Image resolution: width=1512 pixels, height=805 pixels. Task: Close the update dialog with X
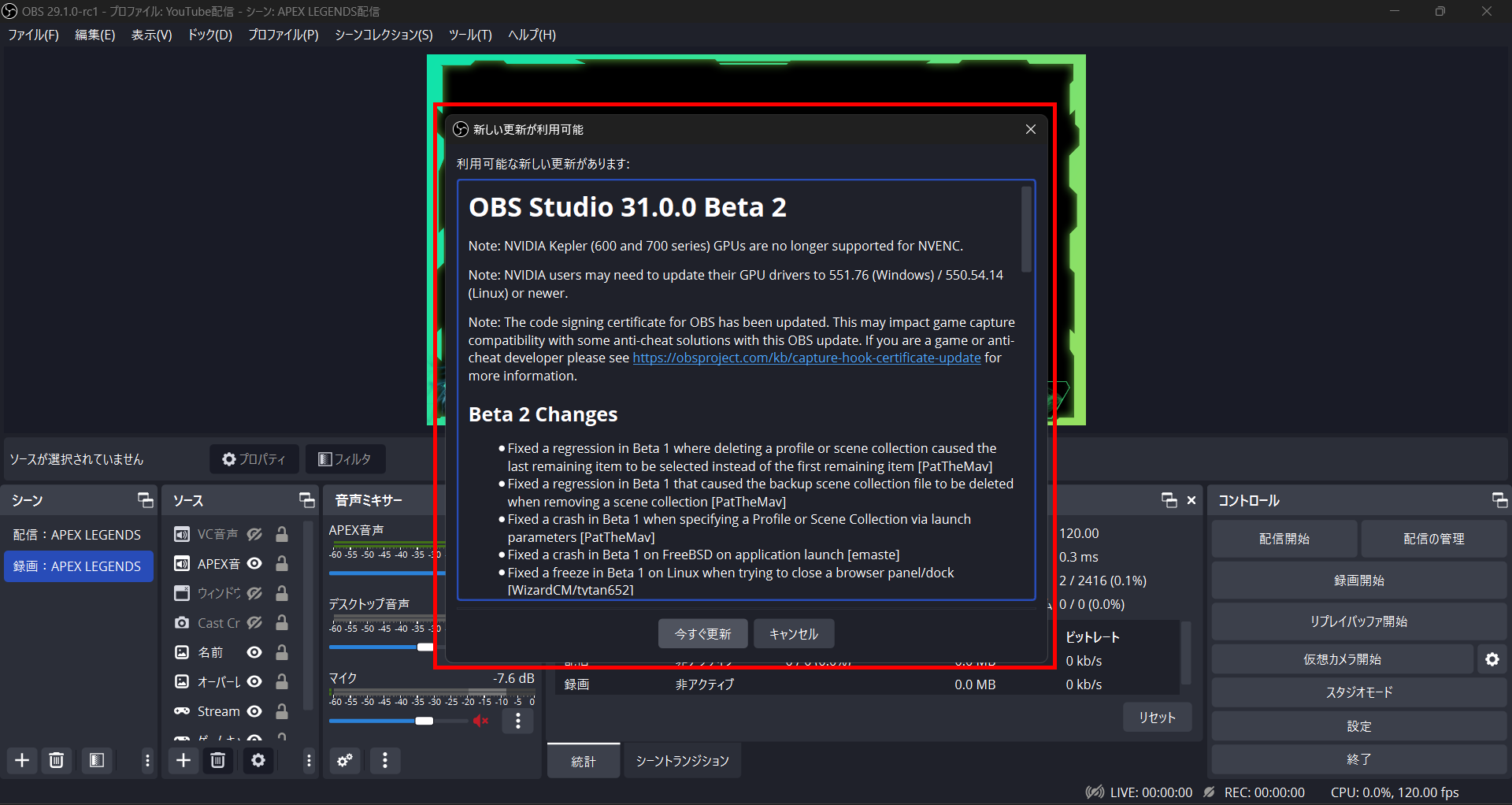1031,129
